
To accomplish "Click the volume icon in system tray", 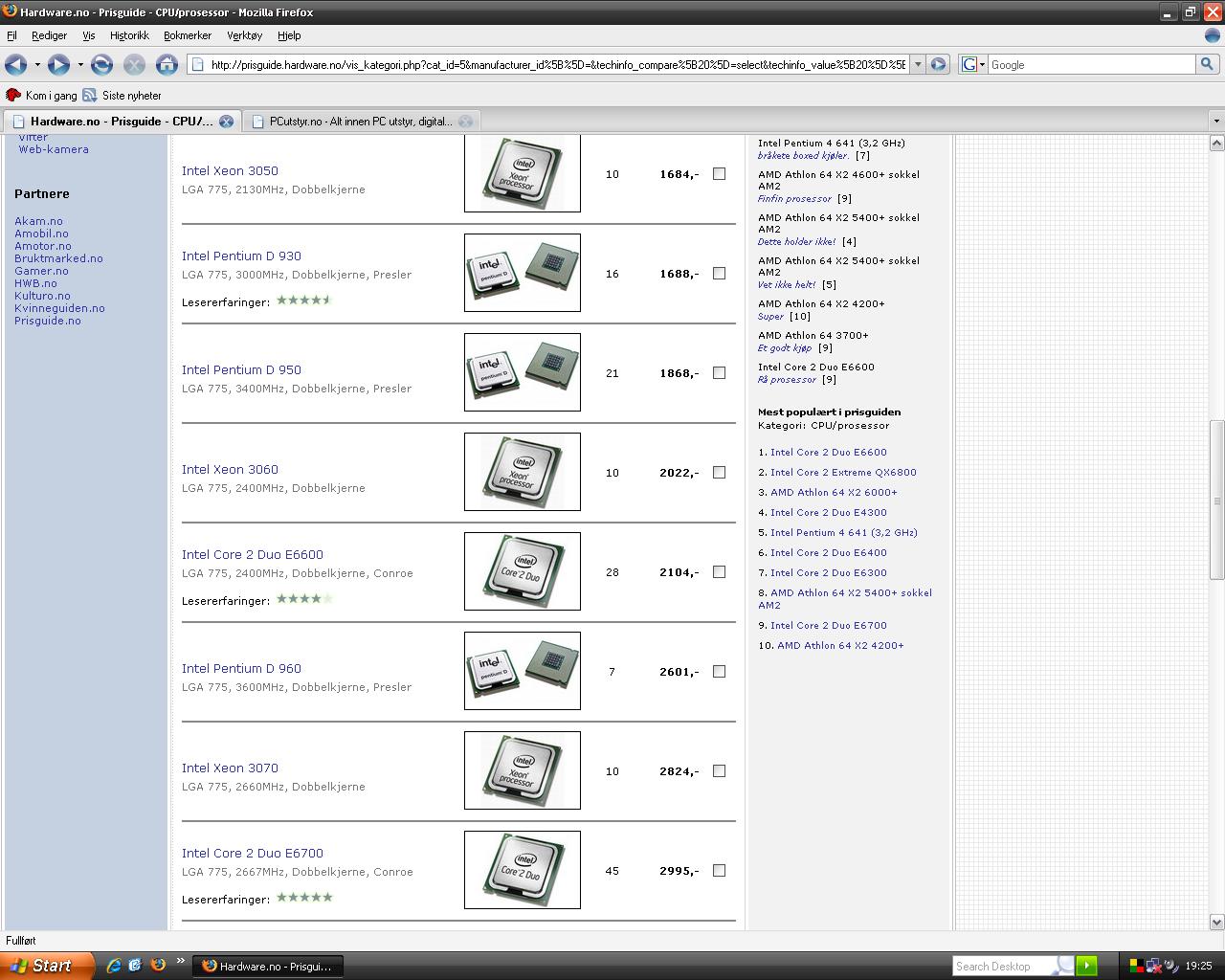I will 1172,966.
